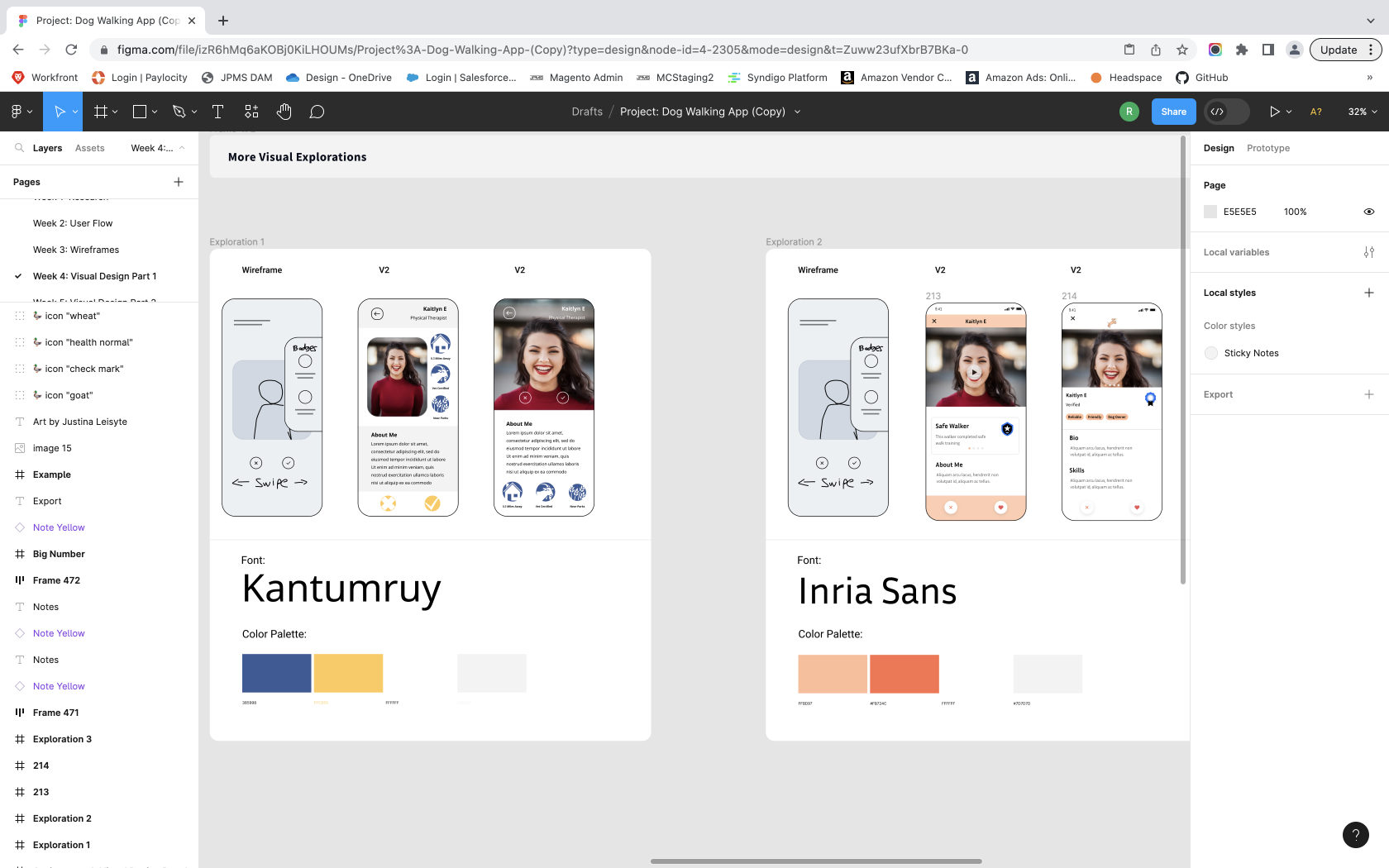Toggle page background visibility eye
The width and height of the screenshot is (1389, 868).
1369,212
